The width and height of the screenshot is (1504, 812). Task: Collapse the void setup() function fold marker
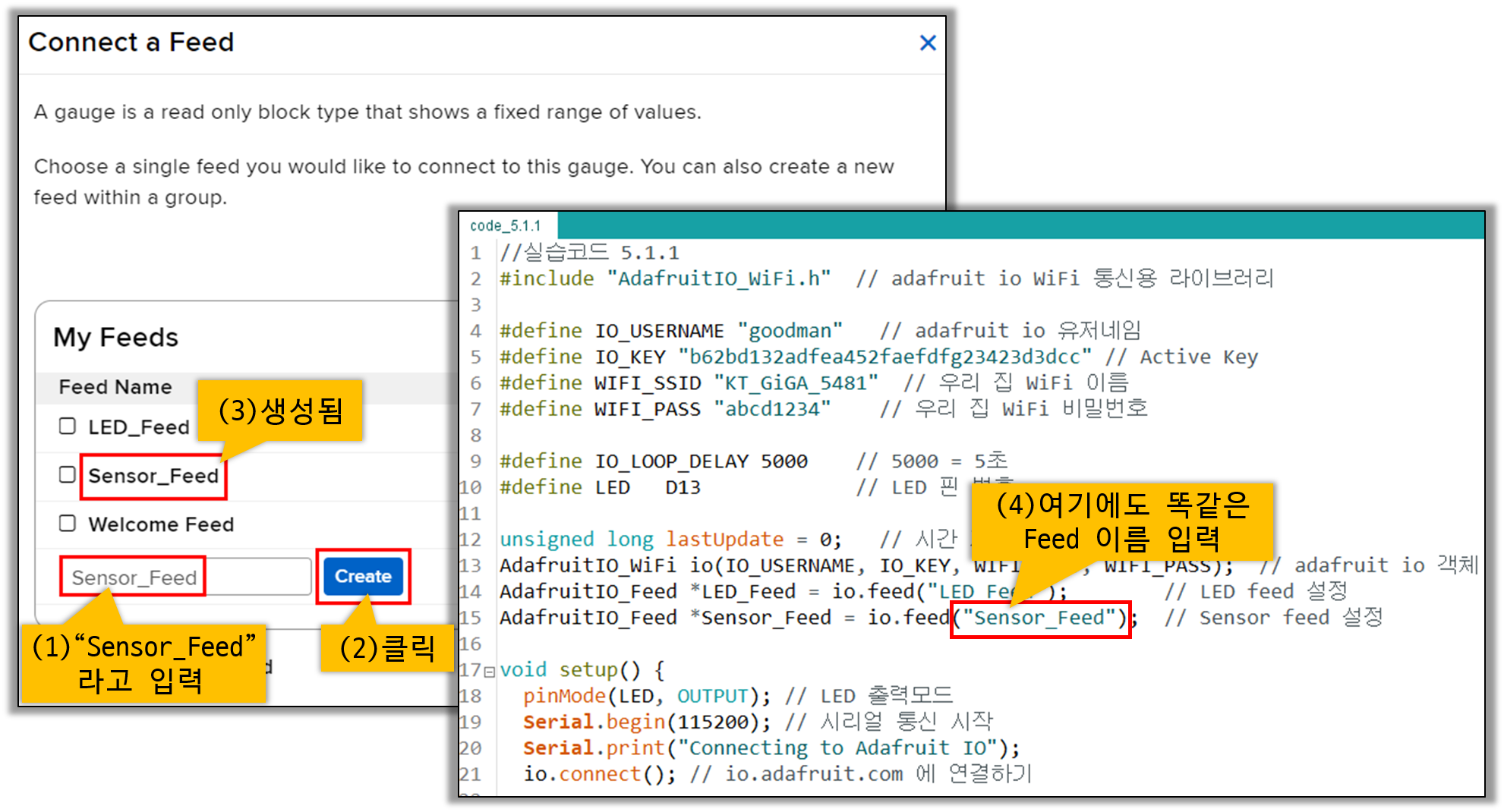point(490,671)
